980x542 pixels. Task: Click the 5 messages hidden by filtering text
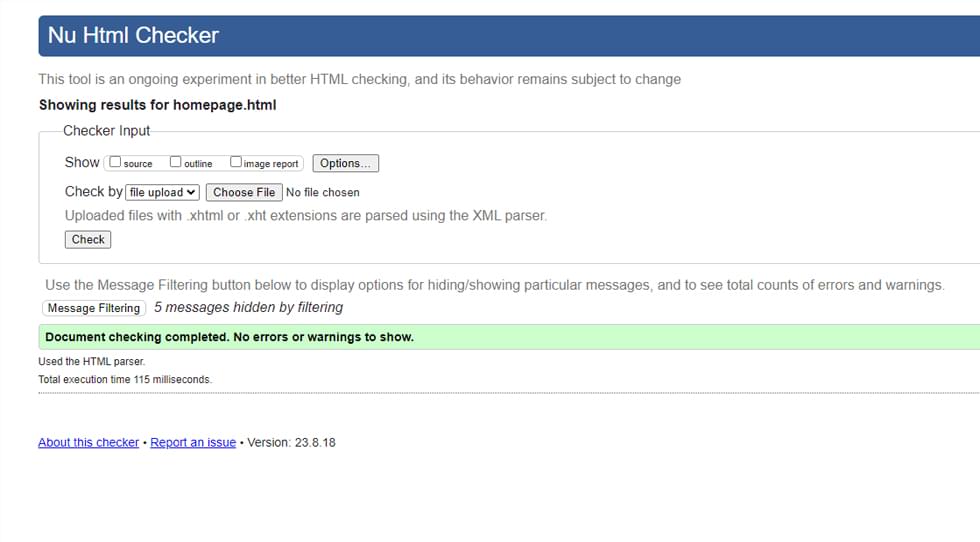point(249,308)
